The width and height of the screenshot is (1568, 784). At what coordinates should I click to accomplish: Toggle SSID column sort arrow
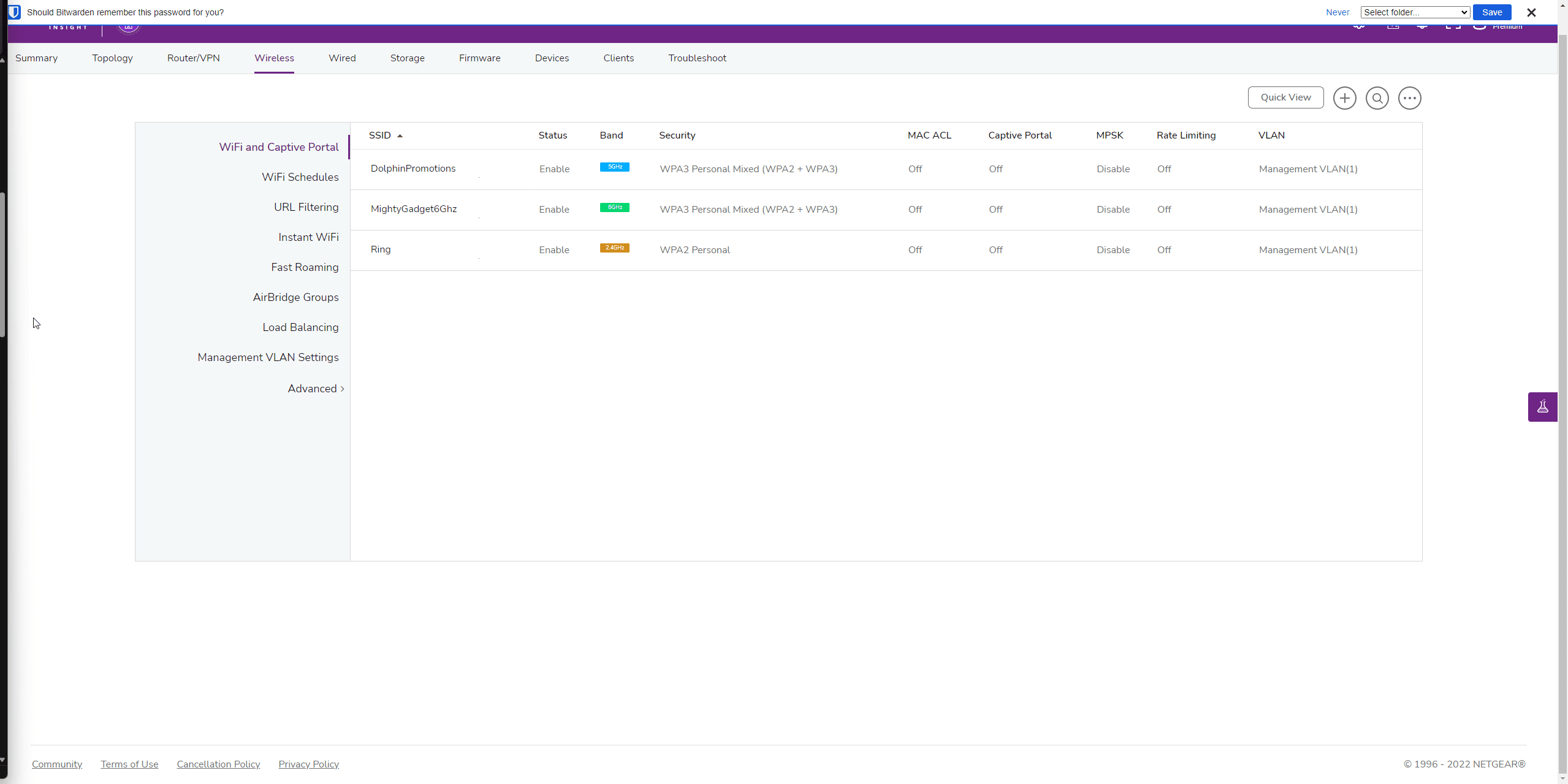click(400, 136)
